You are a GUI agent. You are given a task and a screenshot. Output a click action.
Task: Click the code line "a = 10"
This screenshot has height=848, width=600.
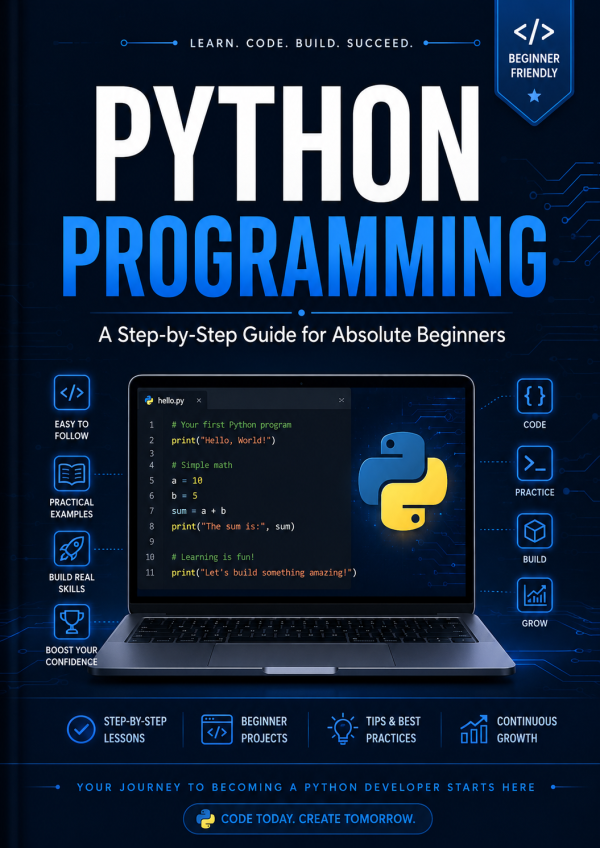187,480
